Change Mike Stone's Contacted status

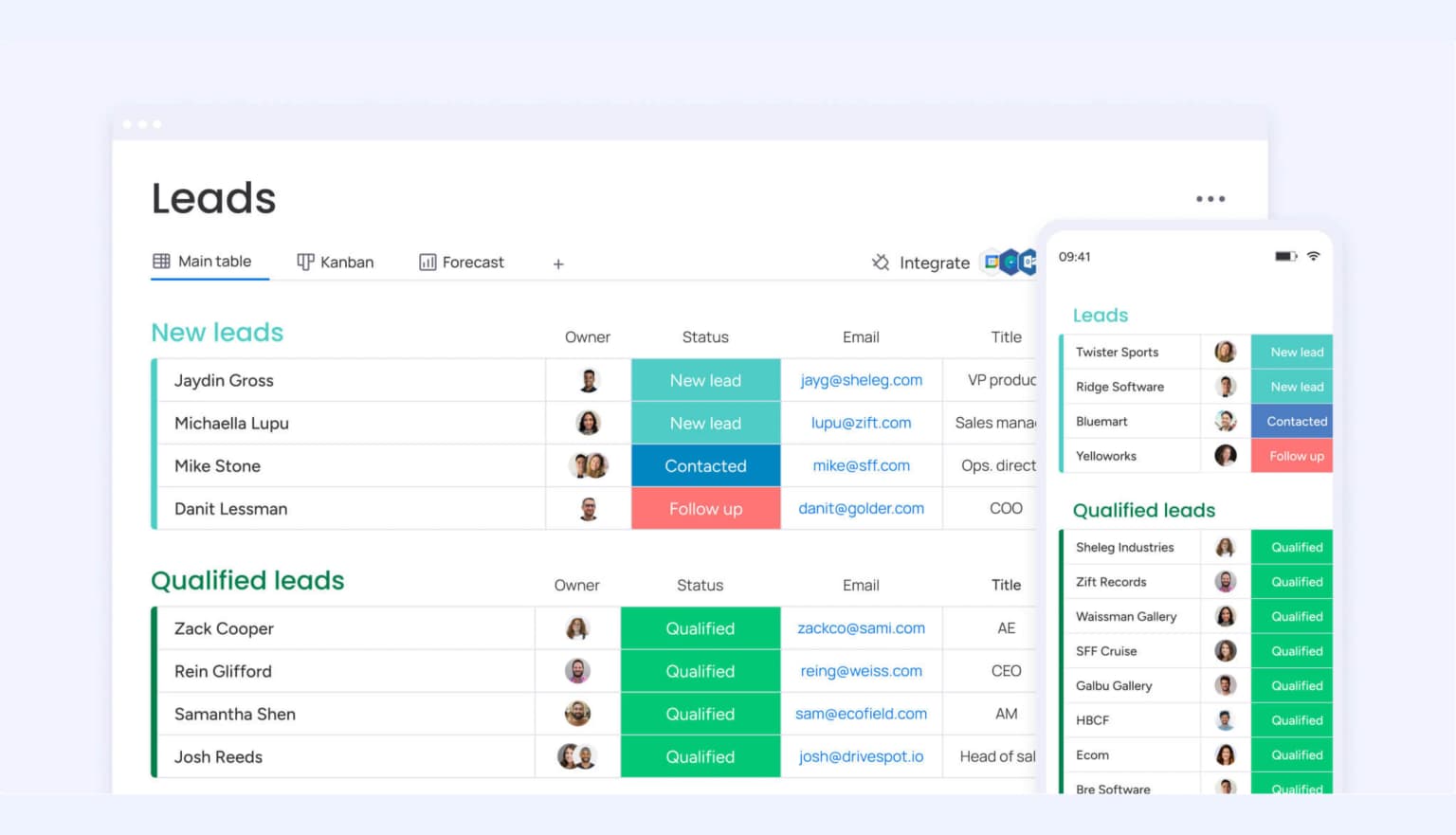point(705,465)
